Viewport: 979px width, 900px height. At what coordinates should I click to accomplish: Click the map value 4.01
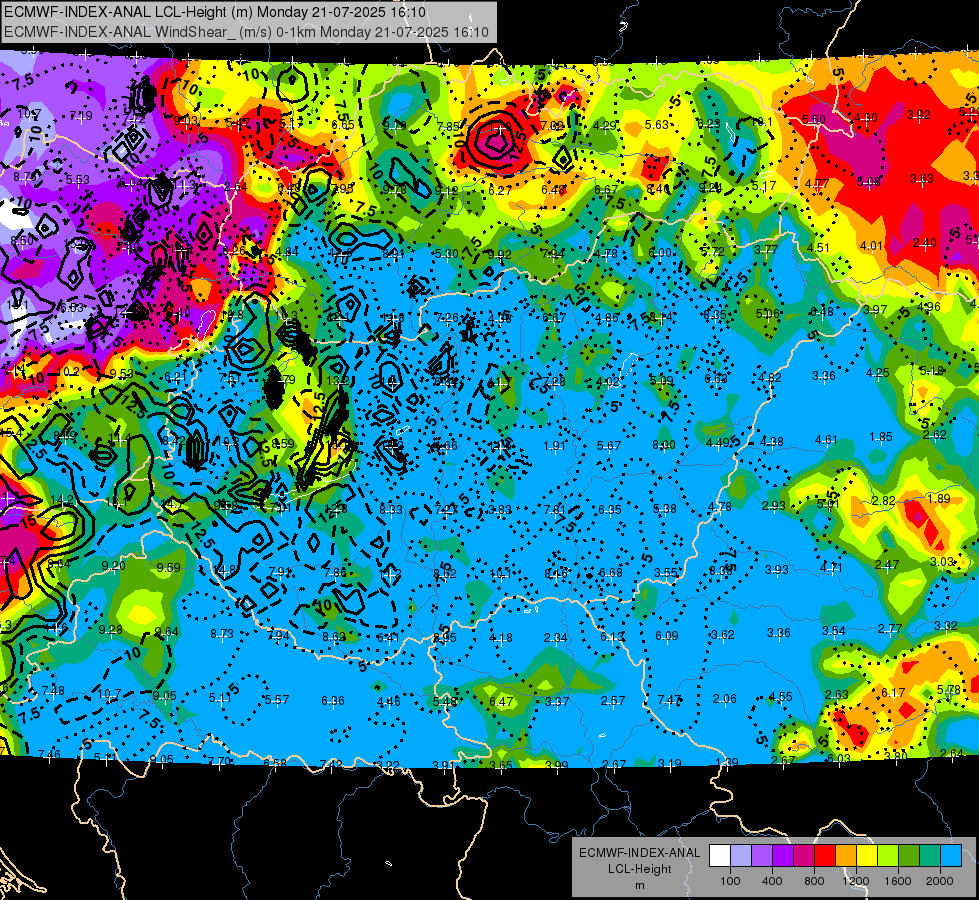[871, 245]
